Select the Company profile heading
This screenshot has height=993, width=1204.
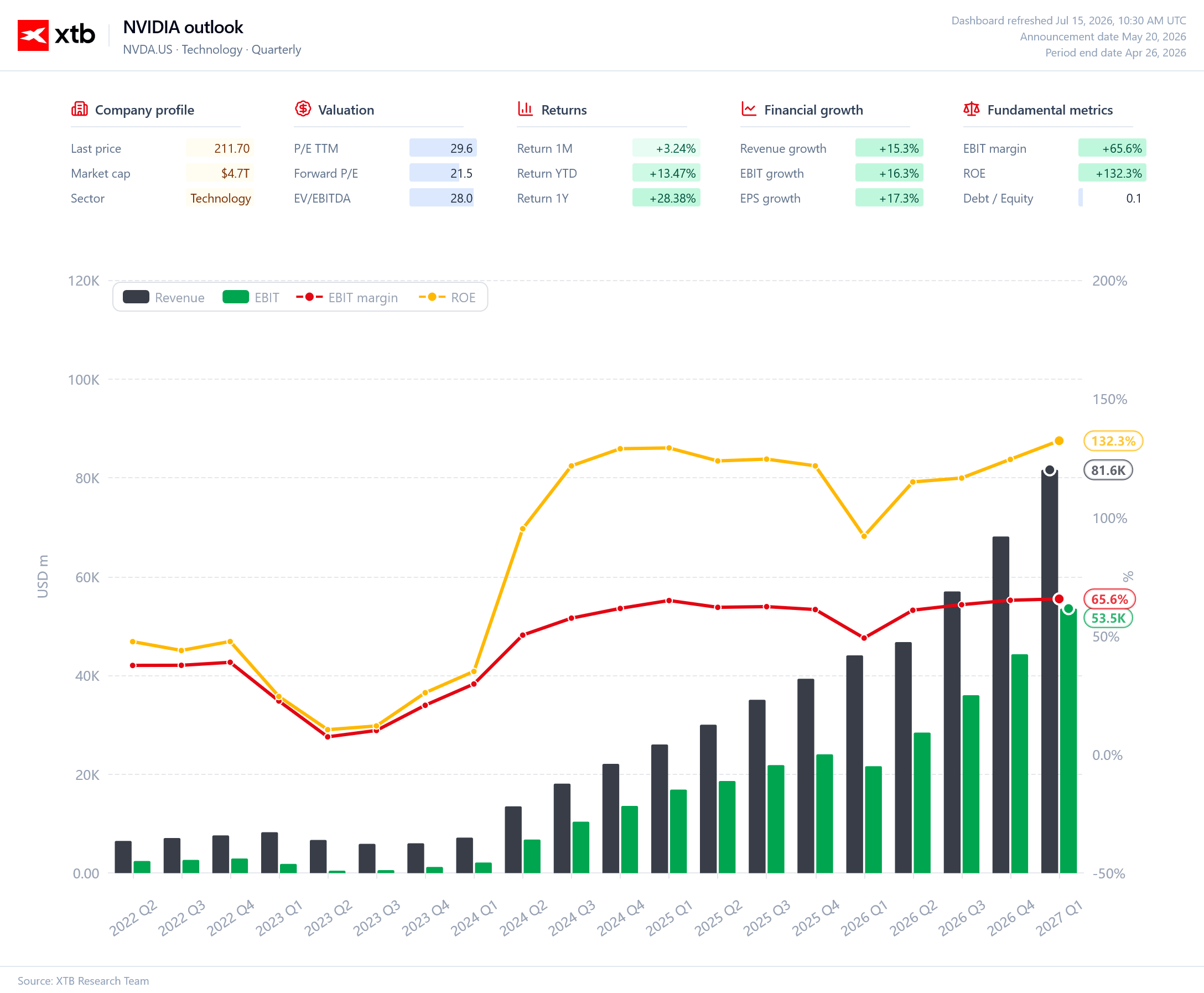pyautogui.click(x=144, y=110)
